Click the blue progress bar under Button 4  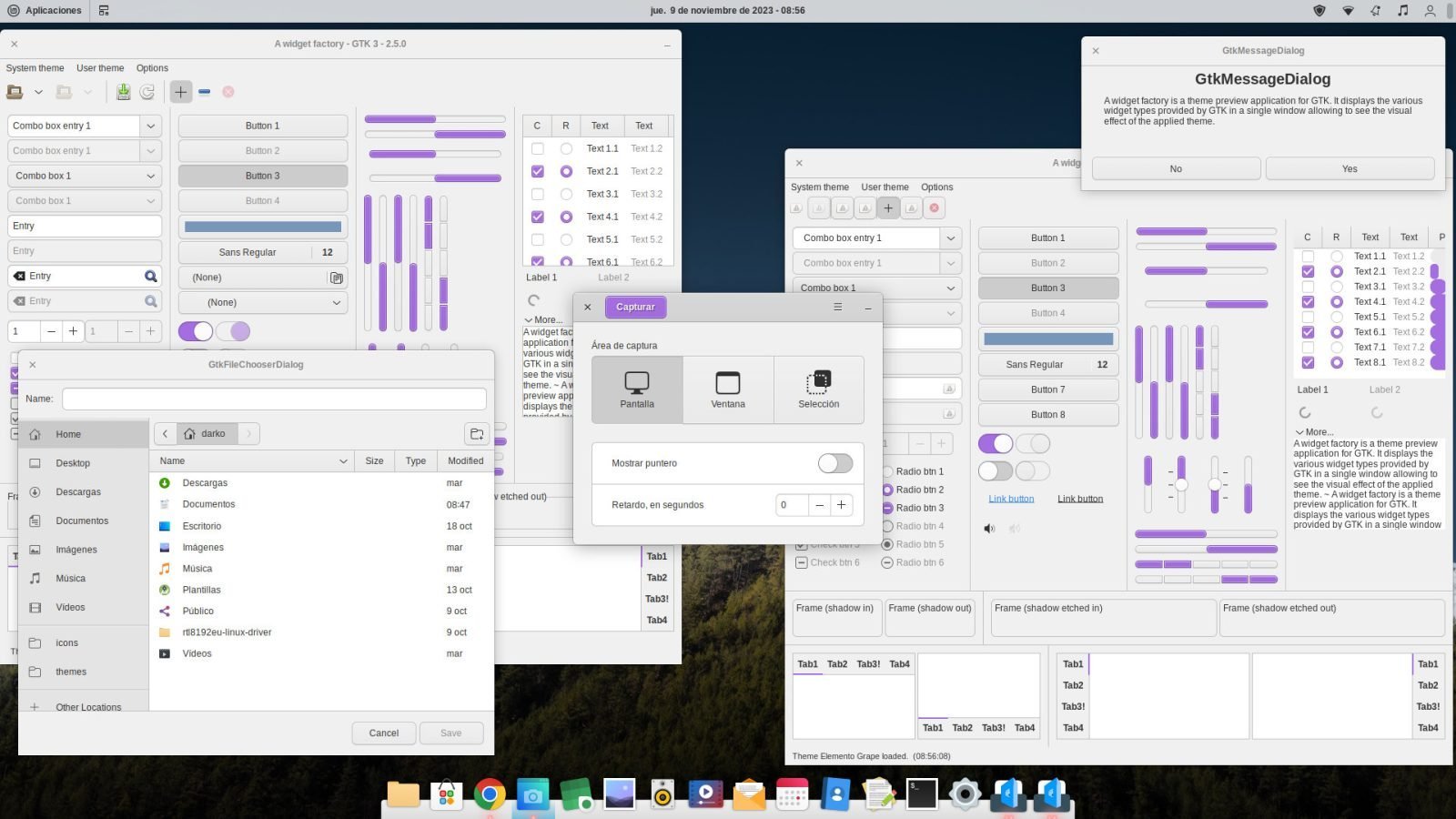(263, 226)
